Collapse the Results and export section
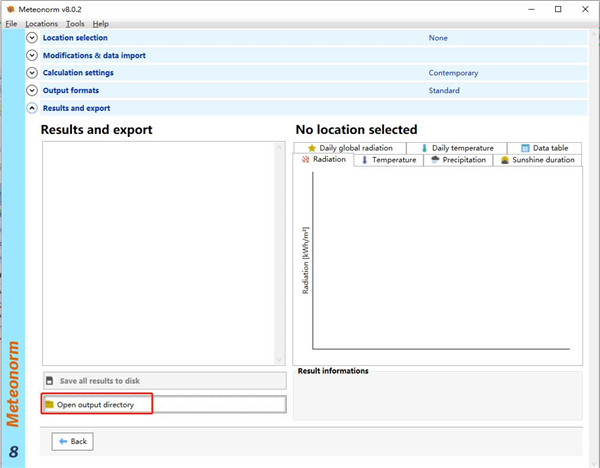The height and width of the screenshot is (468, 600). (x=32, y=108)
